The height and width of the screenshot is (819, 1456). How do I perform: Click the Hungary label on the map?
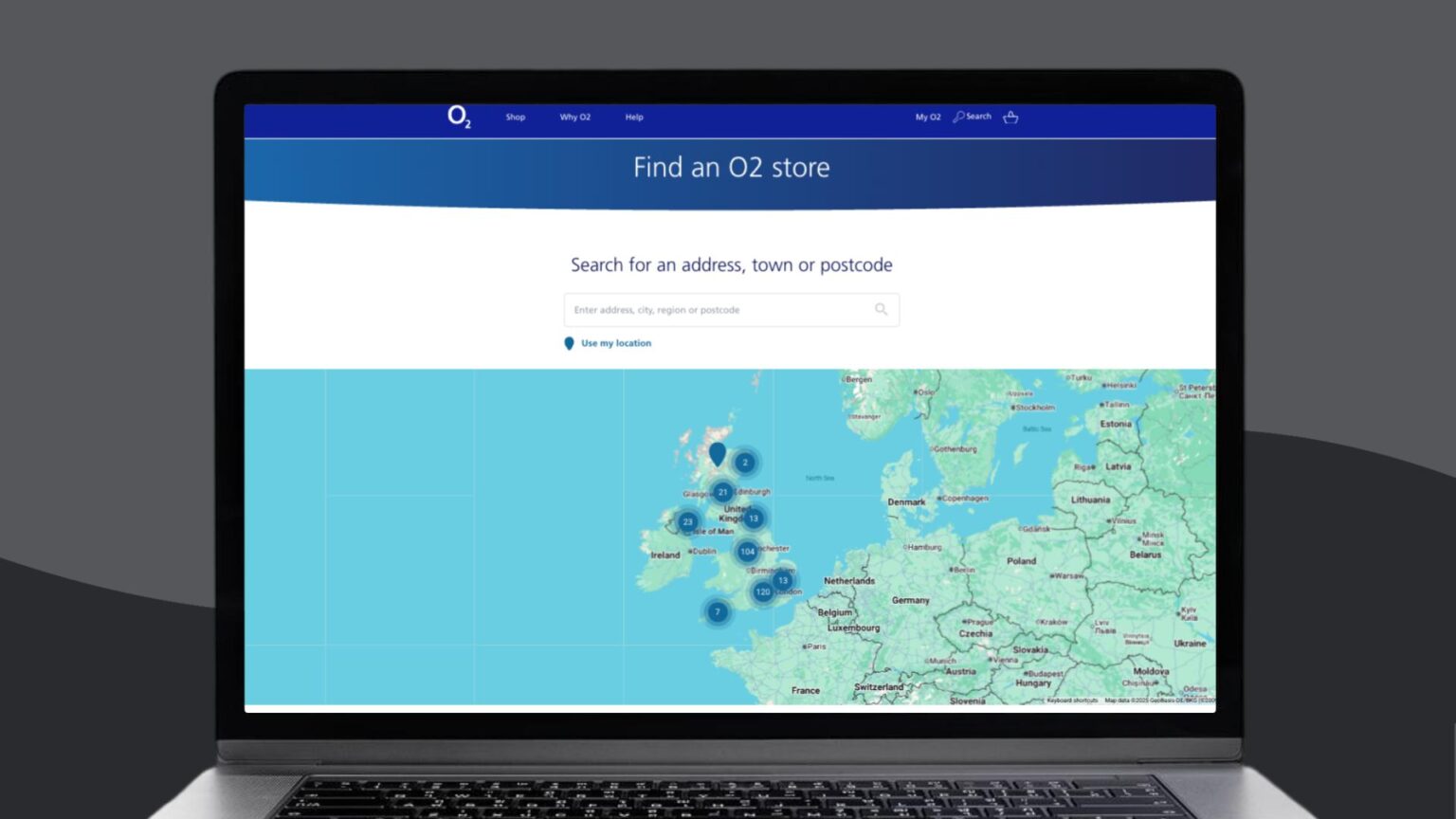click(x=1033, y=682)
